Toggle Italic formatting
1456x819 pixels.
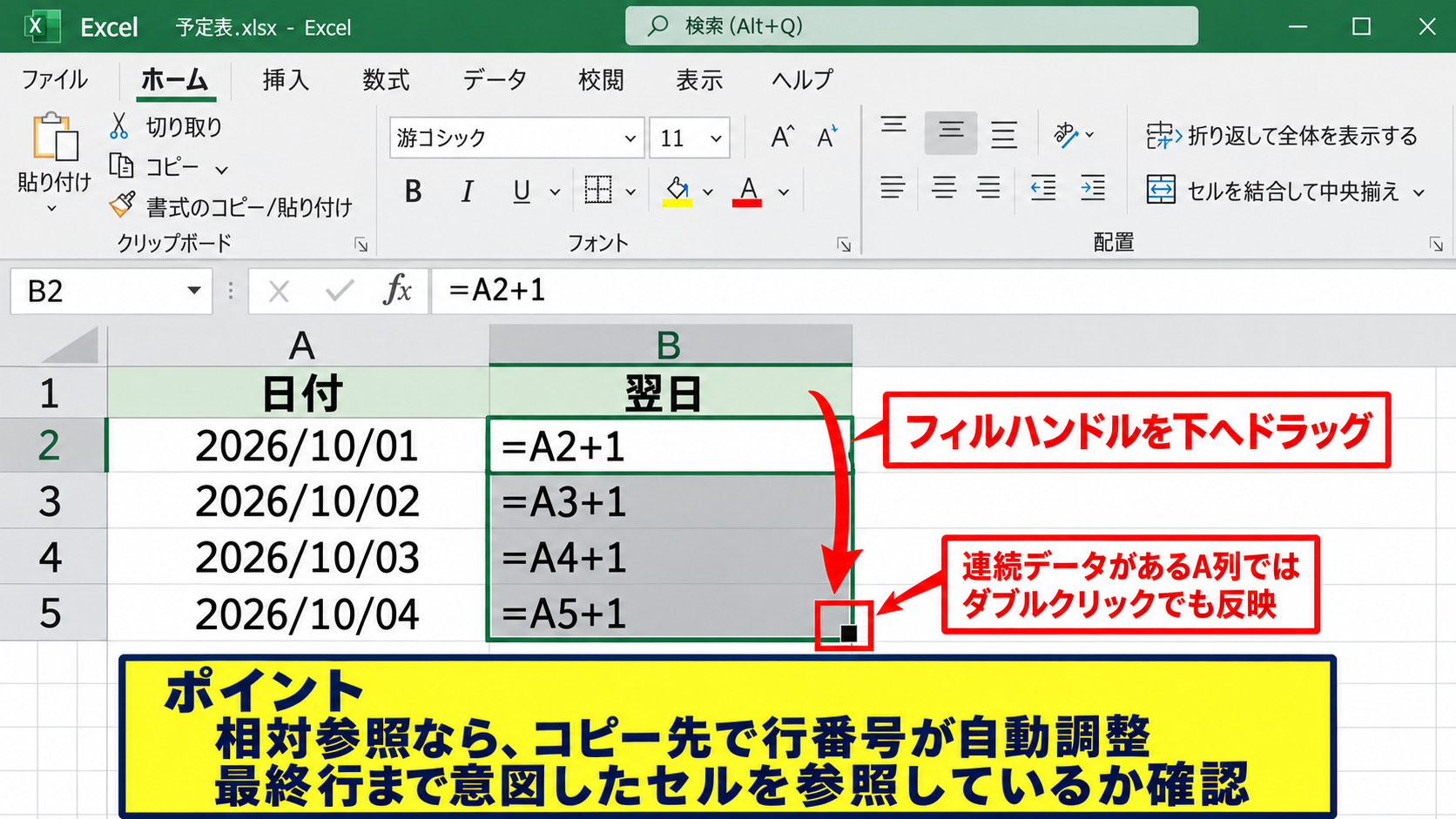pyautogui.click(x=468, y=191)
